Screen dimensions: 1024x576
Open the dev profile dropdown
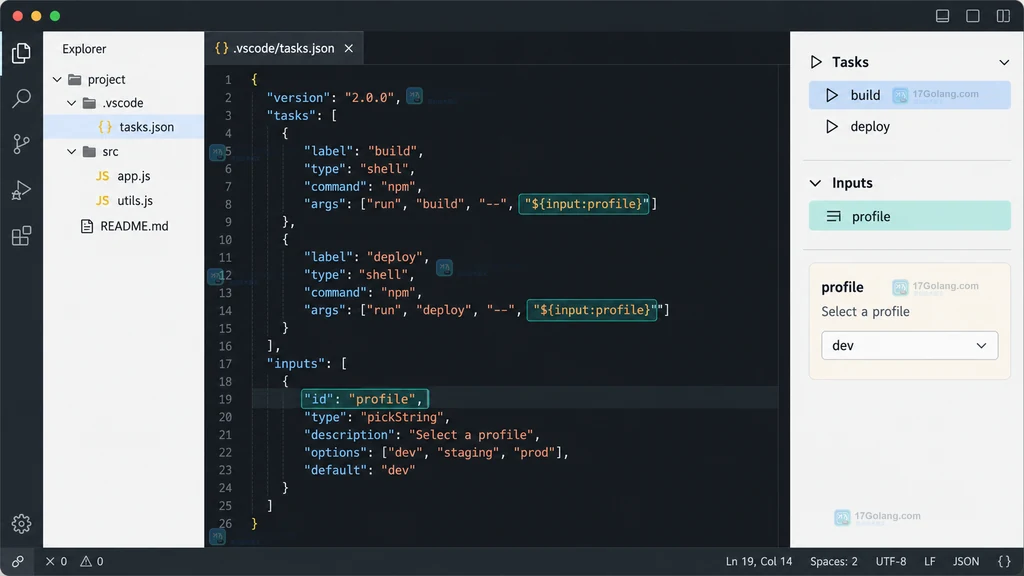click(x=909, y=345)
